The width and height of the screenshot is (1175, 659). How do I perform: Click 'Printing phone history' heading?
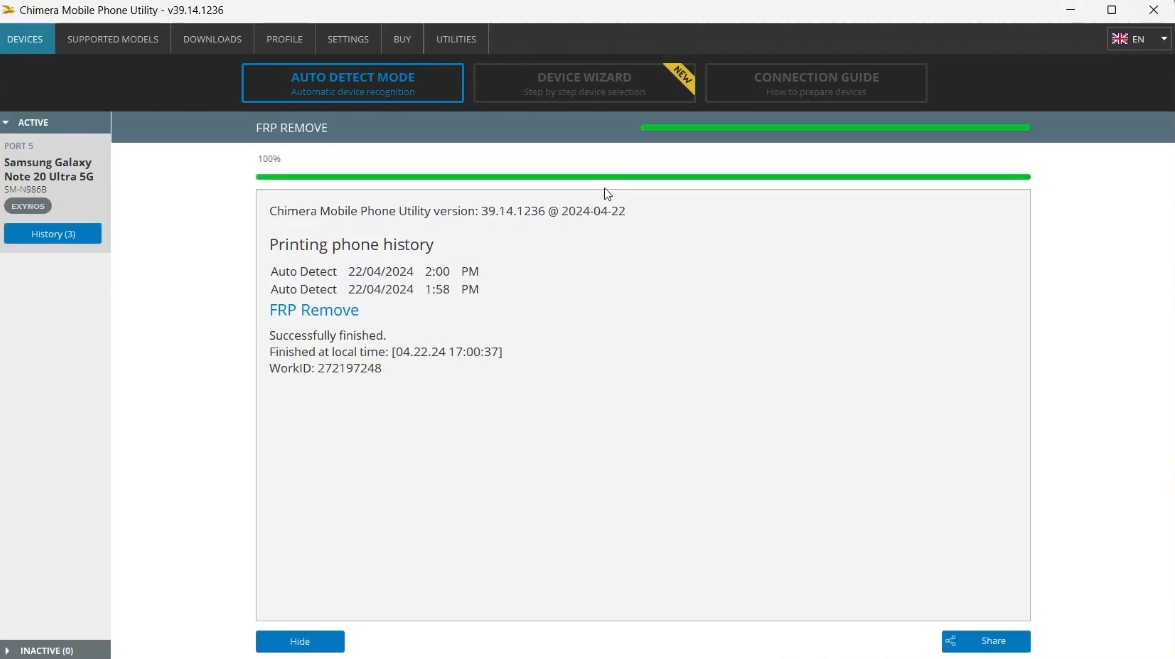click(x=351, y=244)
